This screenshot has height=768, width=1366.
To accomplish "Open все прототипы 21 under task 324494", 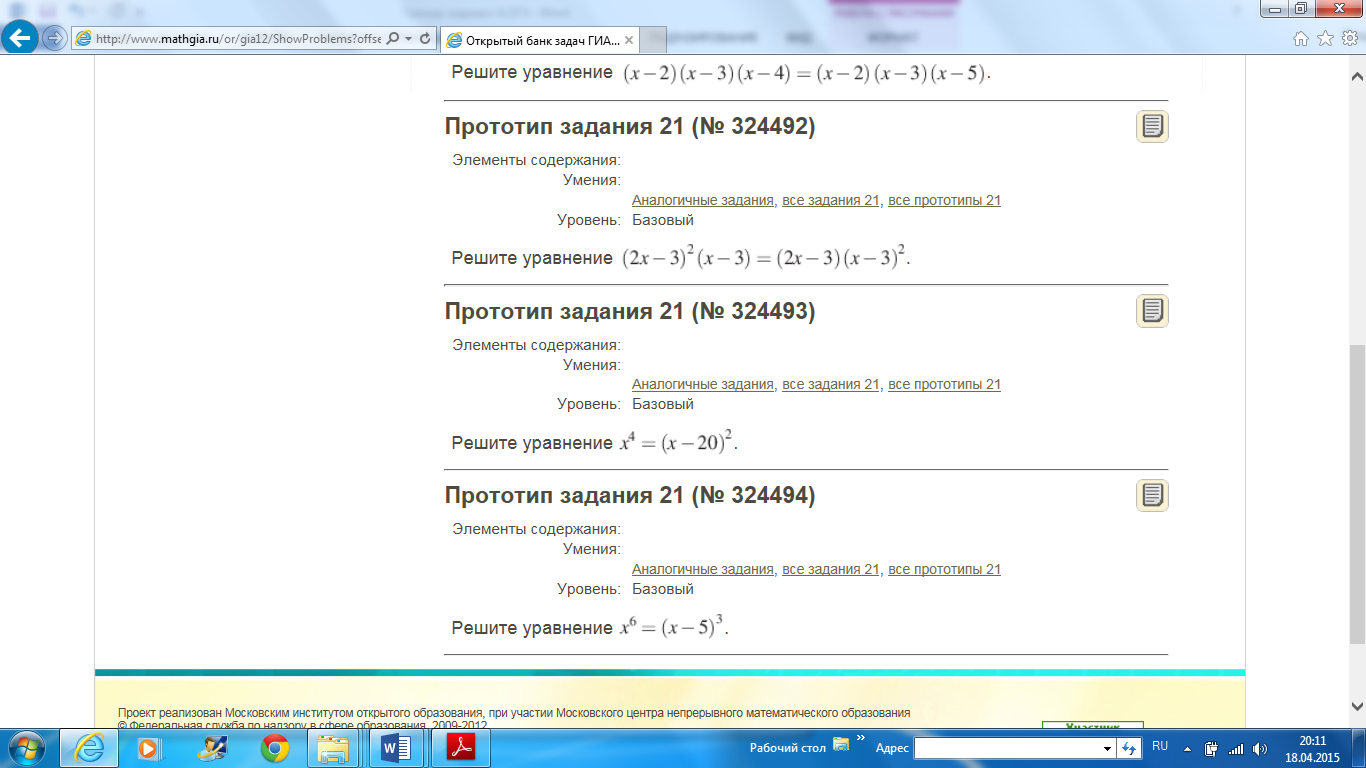I will [944, 569].
